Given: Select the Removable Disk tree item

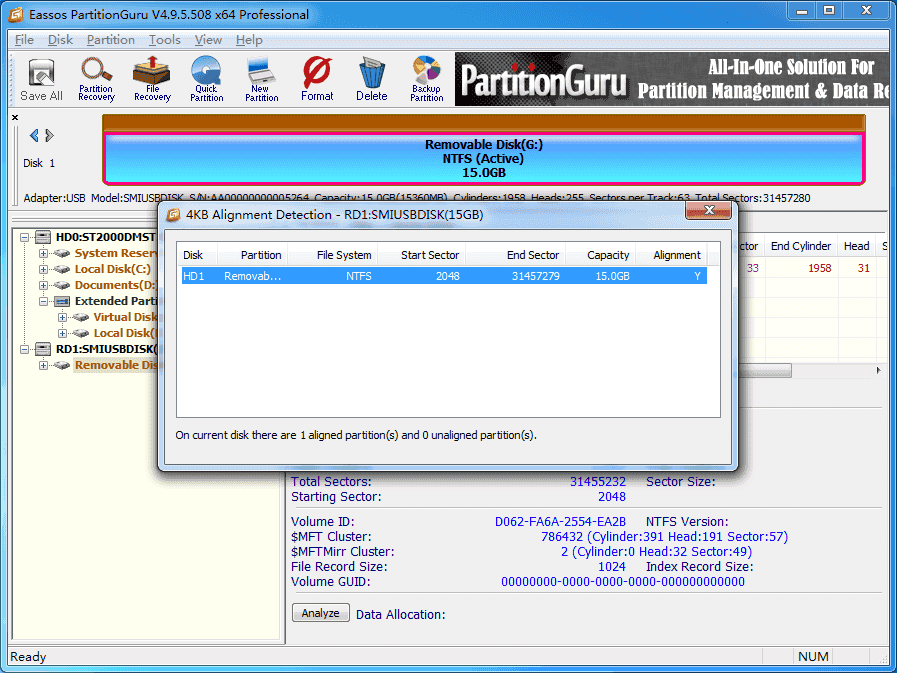Looking at the screenshot, I should tap(116, 365).
